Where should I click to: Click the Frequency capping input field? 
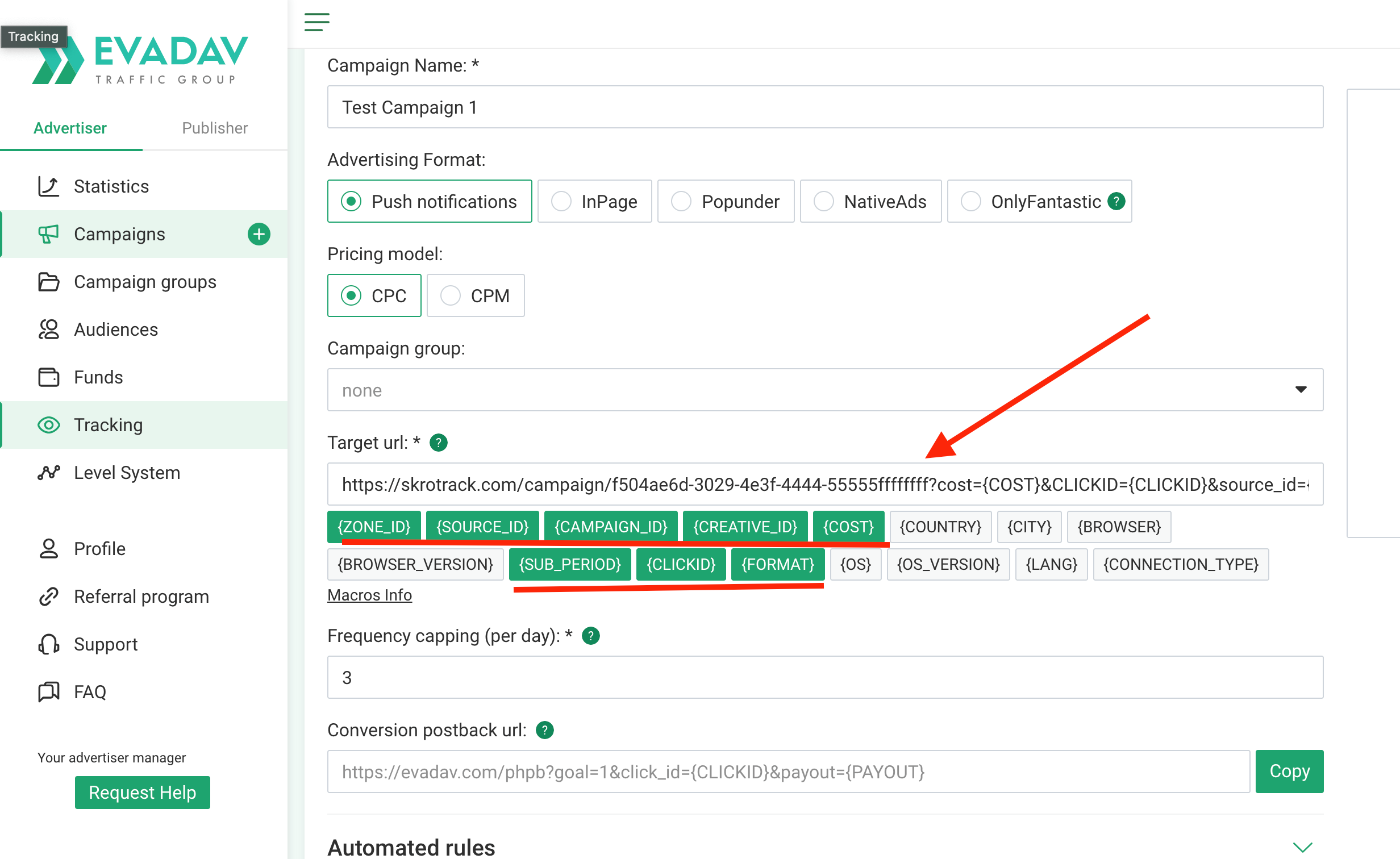tap(825, 677)
